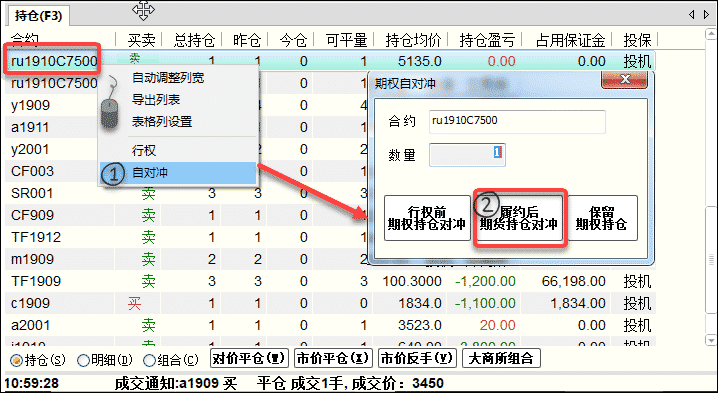Image resolution: width=718 pixels, height=393 pixels.
Task: Click the -1,200.00 profit cell
Action: coord(485,281)
